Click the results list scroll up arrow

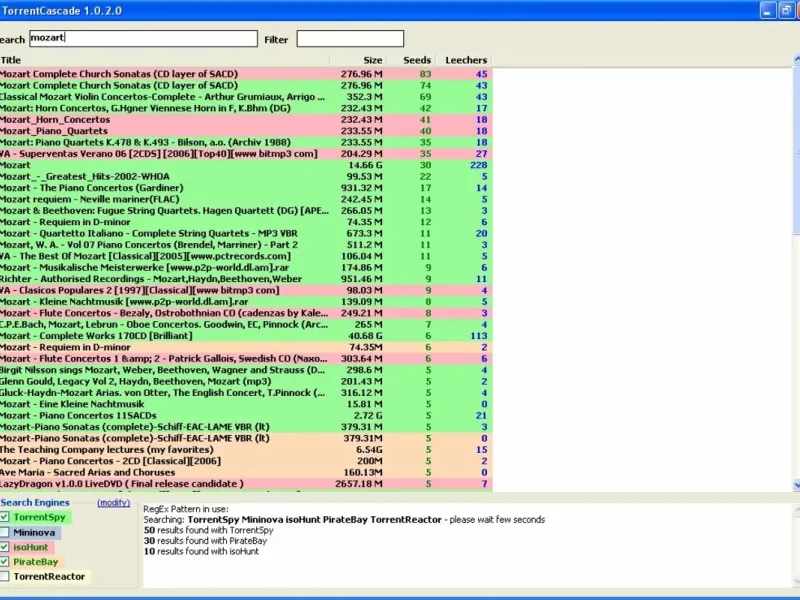click(x=795, y=61)
